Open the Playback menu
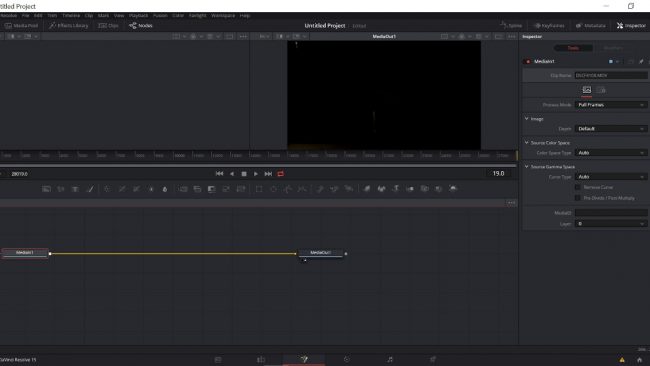650x366 pixels. [138, 15]
